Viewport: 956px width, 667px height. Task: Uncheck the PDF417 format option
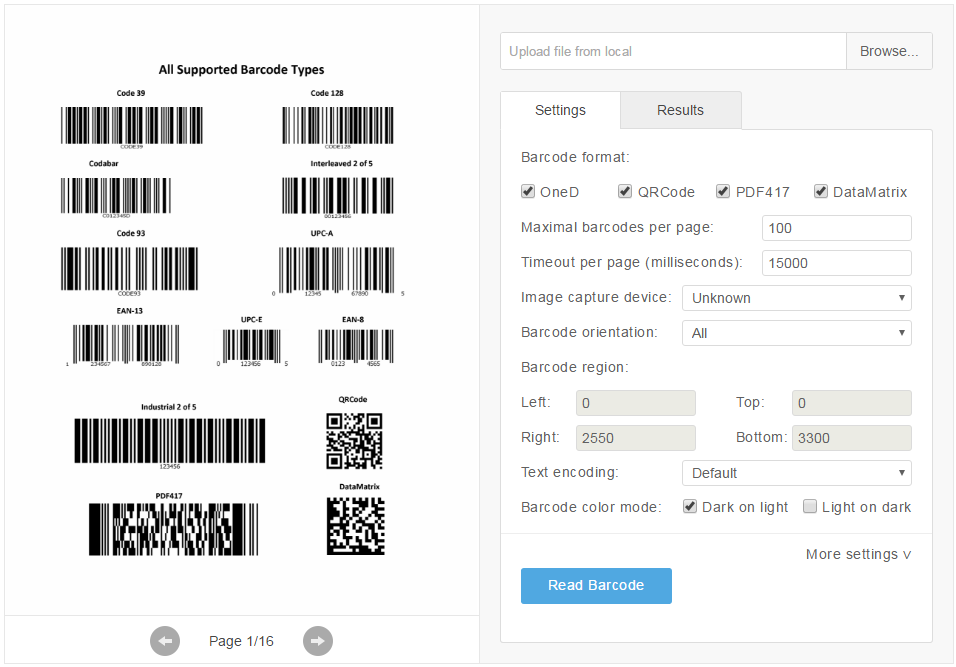coord(723,191)
